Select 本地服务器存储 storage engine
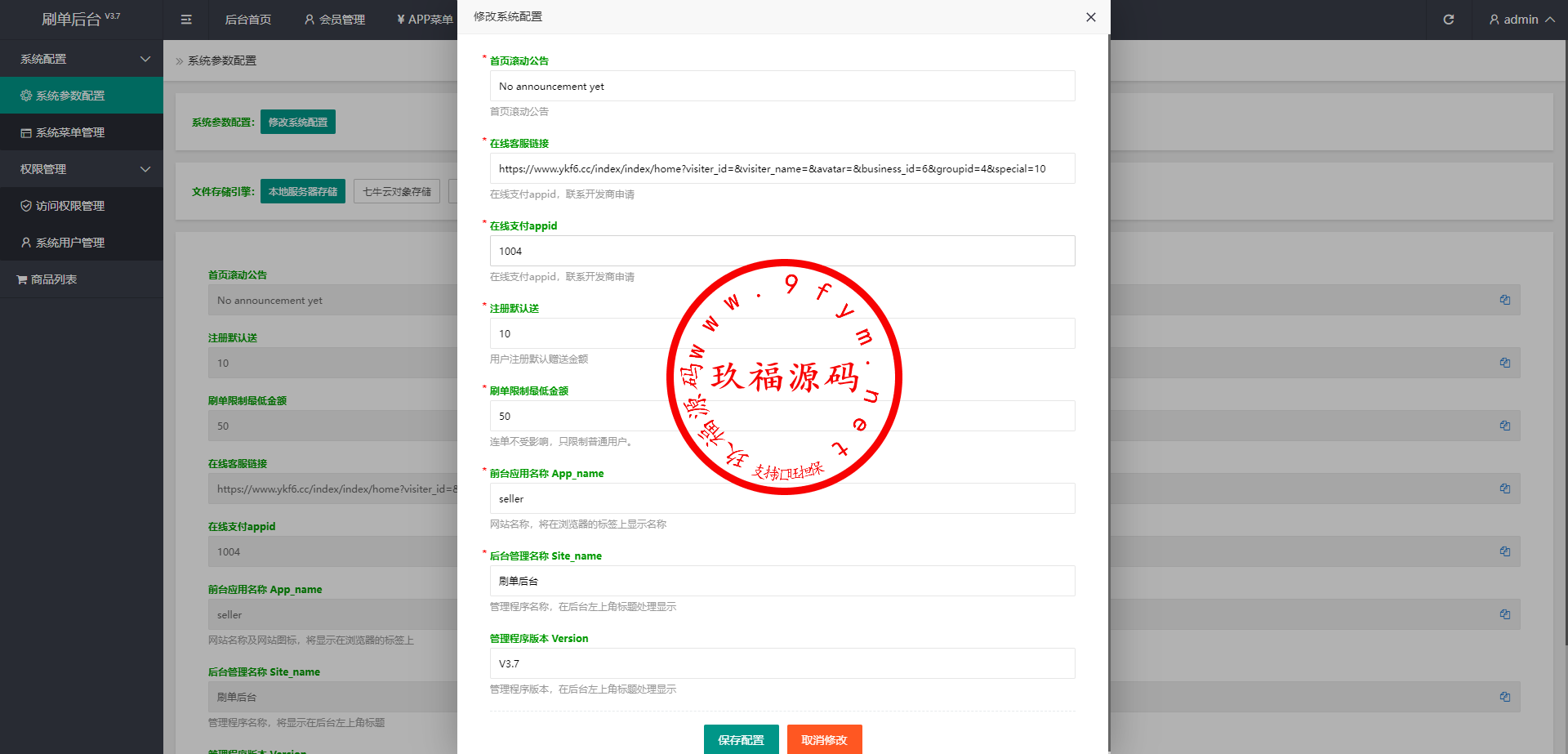1568x754 pixels. coord(303,191)
